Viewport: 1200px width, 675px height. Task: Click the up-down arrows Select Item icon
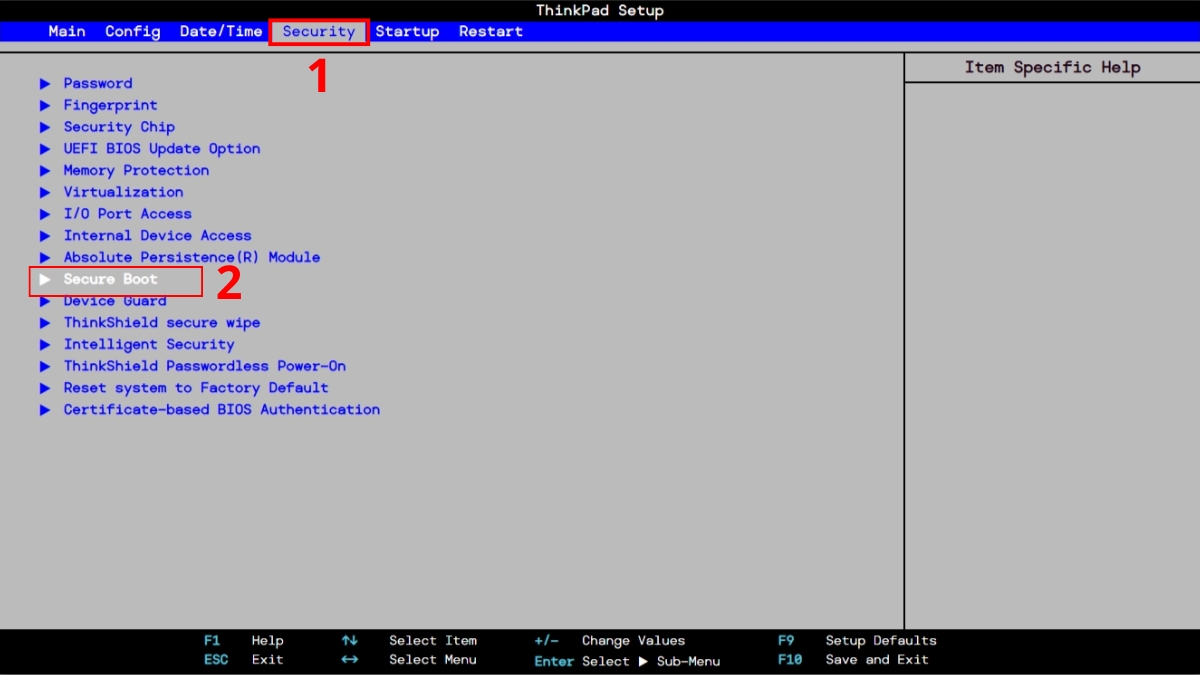pyautogui.click(x=349, y=641)
